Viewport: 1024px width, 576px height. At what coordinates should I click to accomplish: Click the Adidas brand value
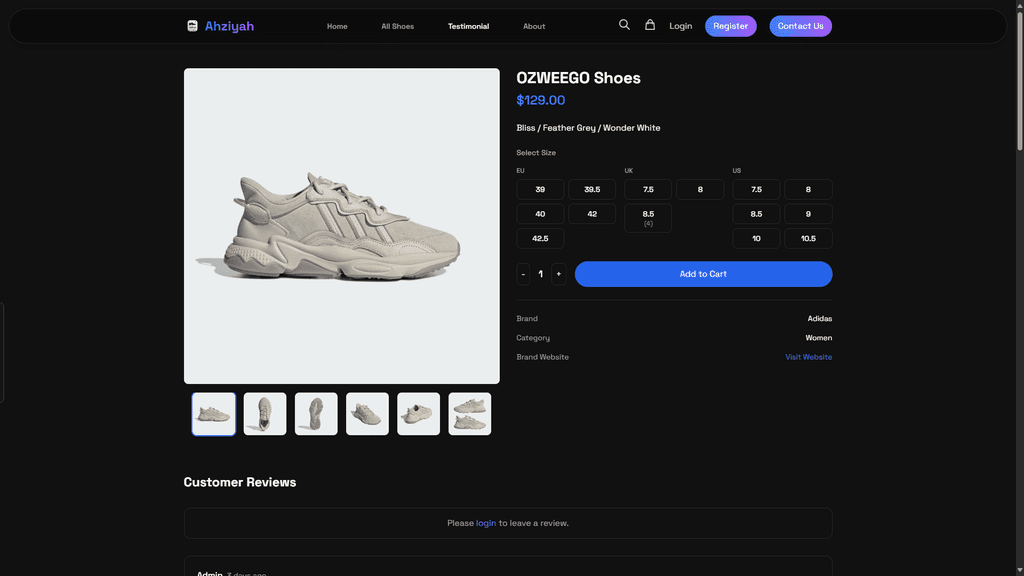pyautogui.click(x=820, y=319)
